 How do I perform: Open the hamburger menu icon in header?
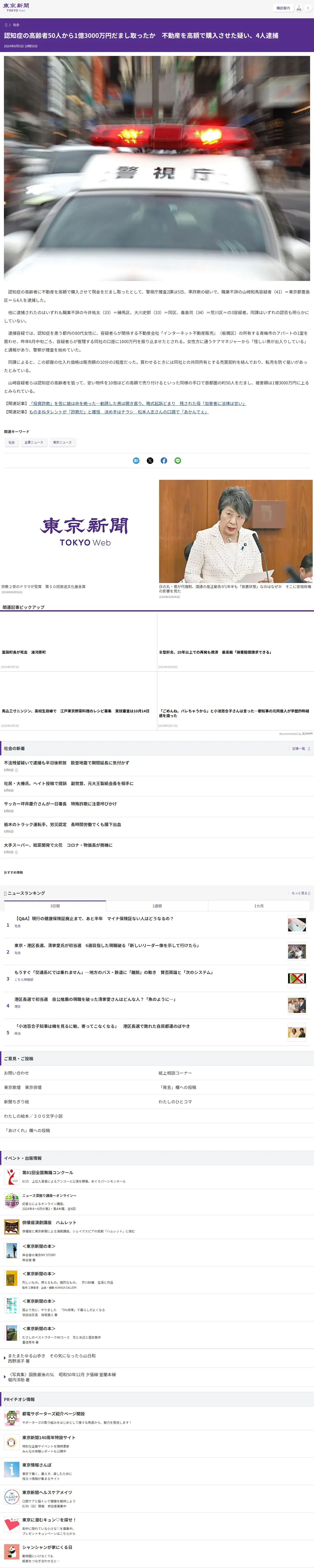click(x=308, y=8)
